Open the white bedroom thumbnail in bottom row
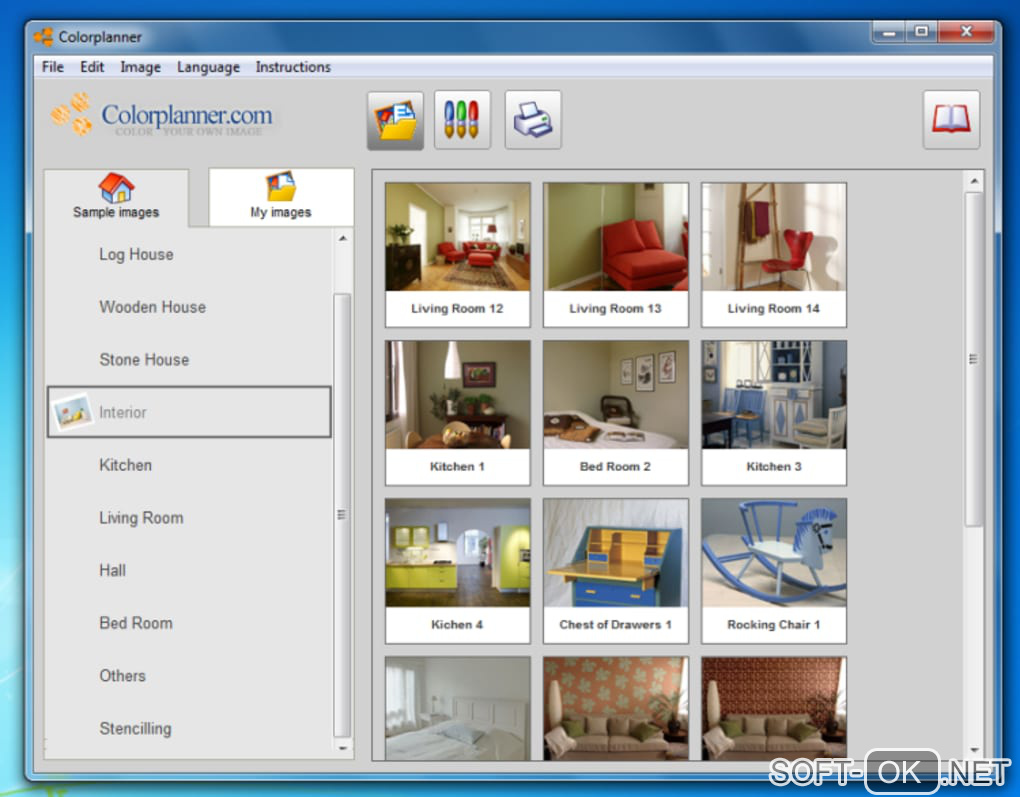 [457, 708]
